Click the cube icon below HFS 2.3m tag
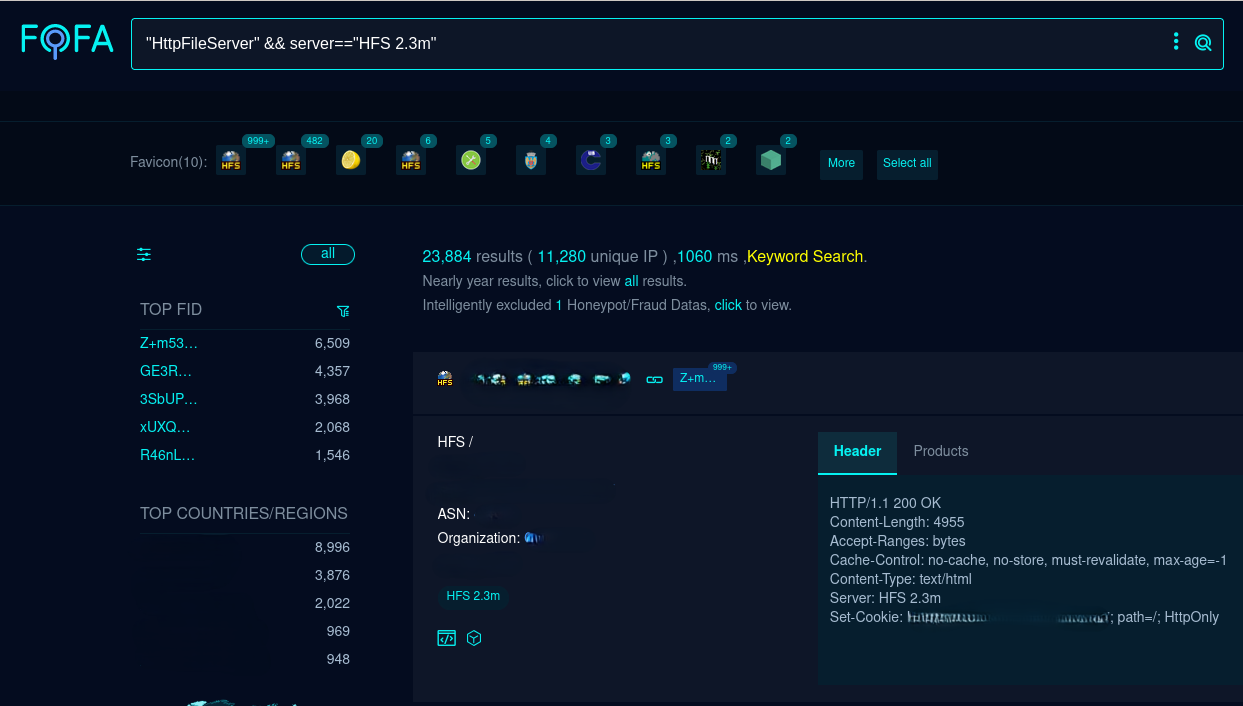The image size is (1243, 706). (474, 638)
